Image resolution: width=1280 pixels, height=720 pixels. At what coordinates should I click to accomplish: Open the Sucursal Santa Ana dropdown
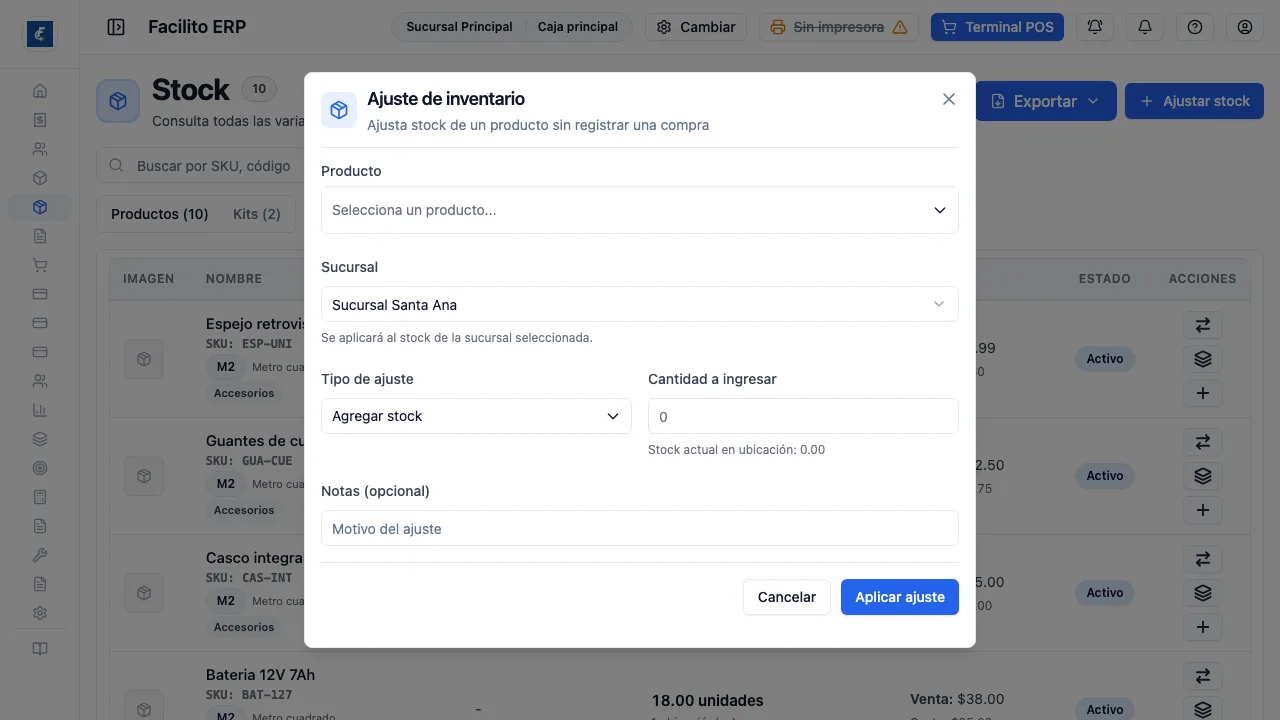640,305
